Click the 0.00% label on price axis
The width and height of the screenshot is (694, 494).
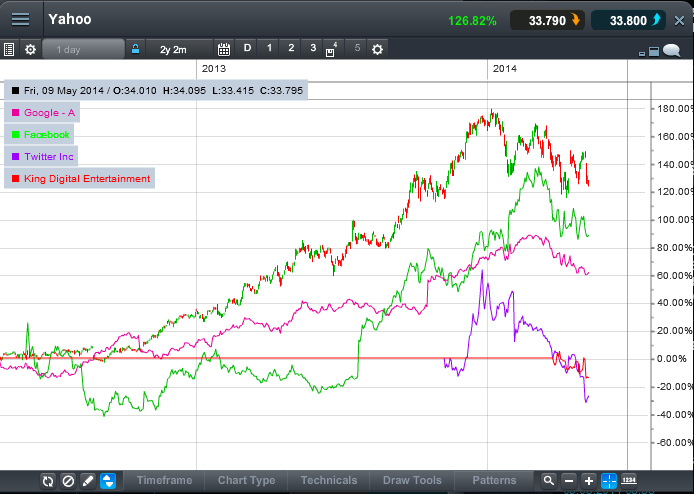(x=672, y=359)
